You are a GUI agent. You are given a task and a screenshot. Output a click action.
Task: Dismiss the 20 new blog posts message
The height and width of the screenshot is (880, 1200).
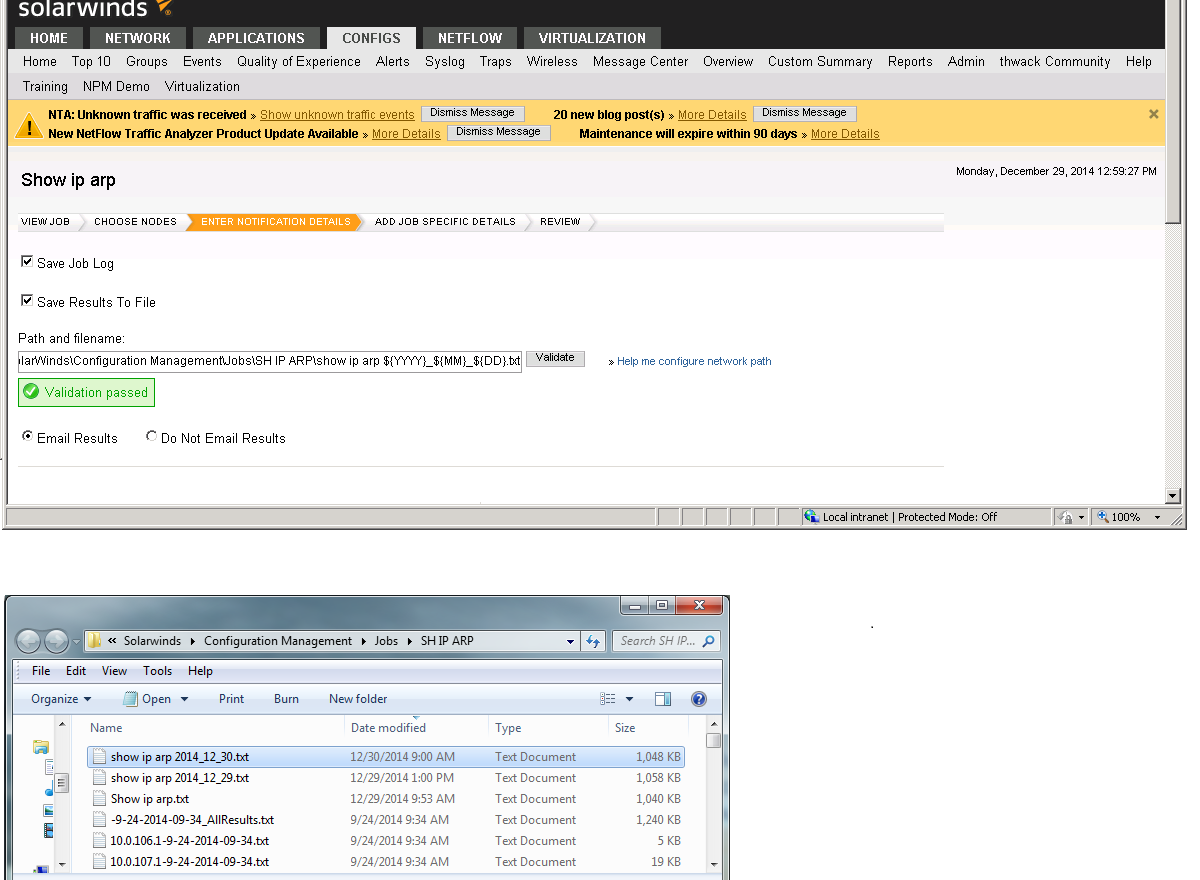(805, 113)
